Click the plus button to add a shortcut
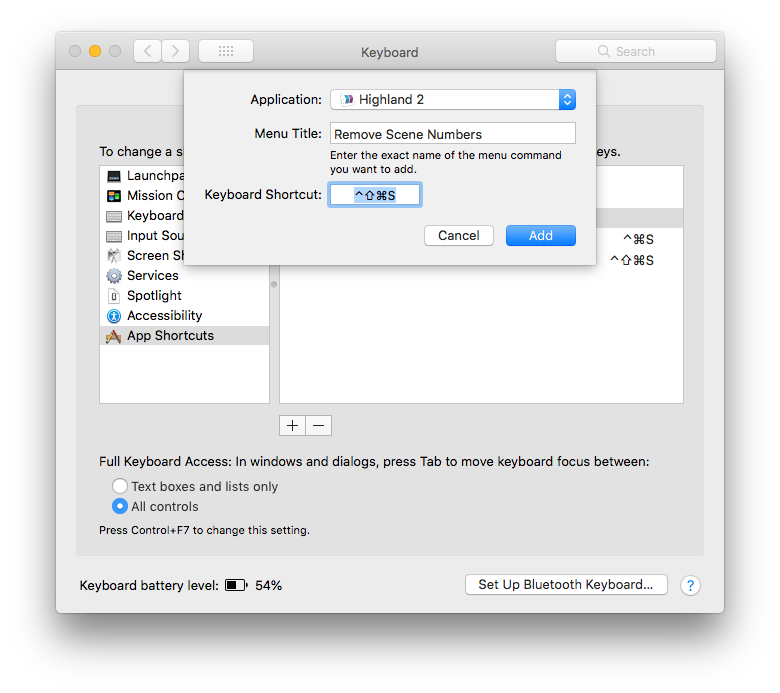The width and height of the screenshot is (780, 693). point(292,425)
